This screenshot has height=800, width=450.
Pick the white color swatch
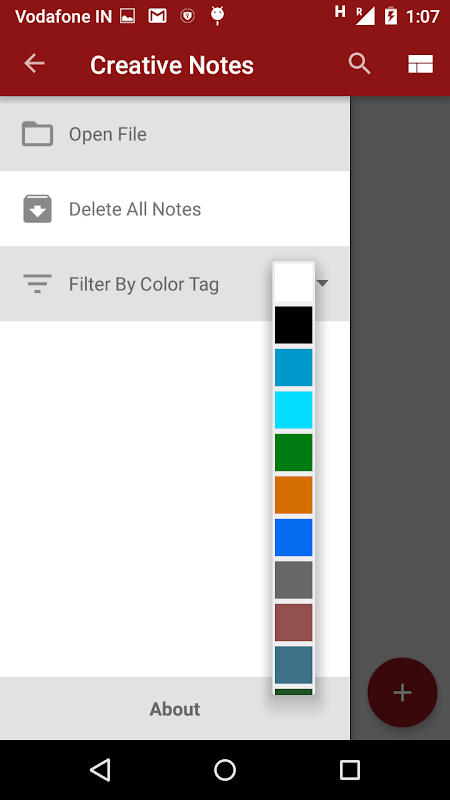click(293, 282)
